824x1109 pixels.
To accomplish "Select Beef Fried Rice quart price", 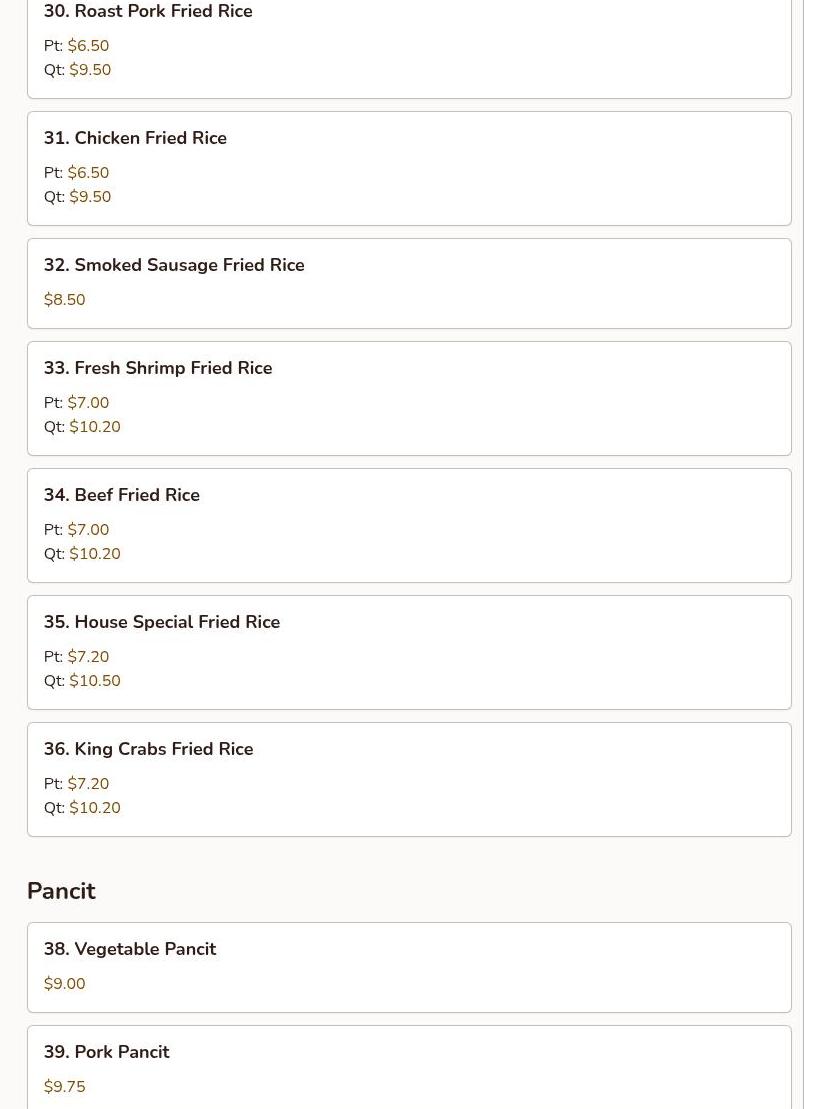I will click(95, 554).
